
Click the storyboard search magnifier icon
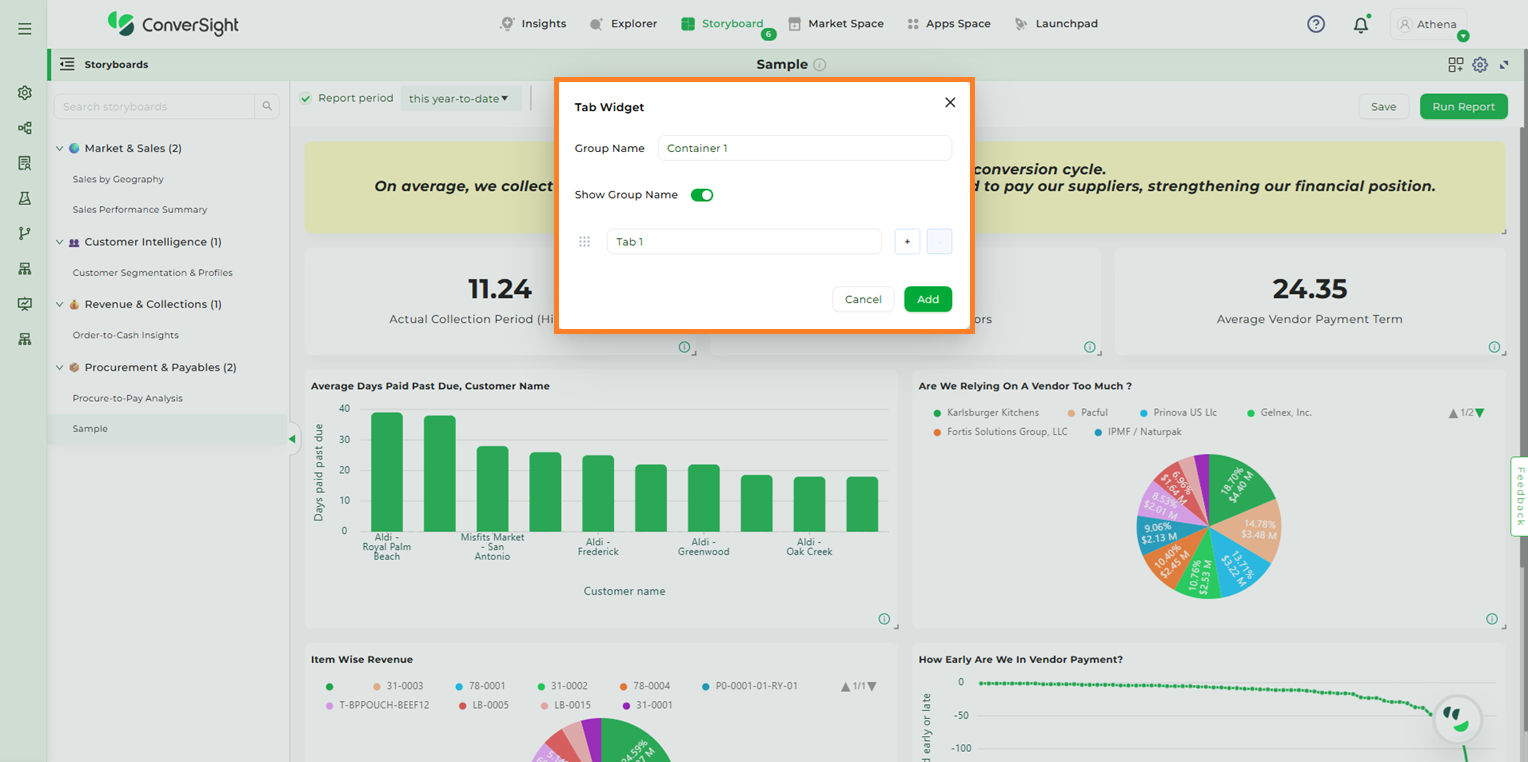click(x=267, y=107)
